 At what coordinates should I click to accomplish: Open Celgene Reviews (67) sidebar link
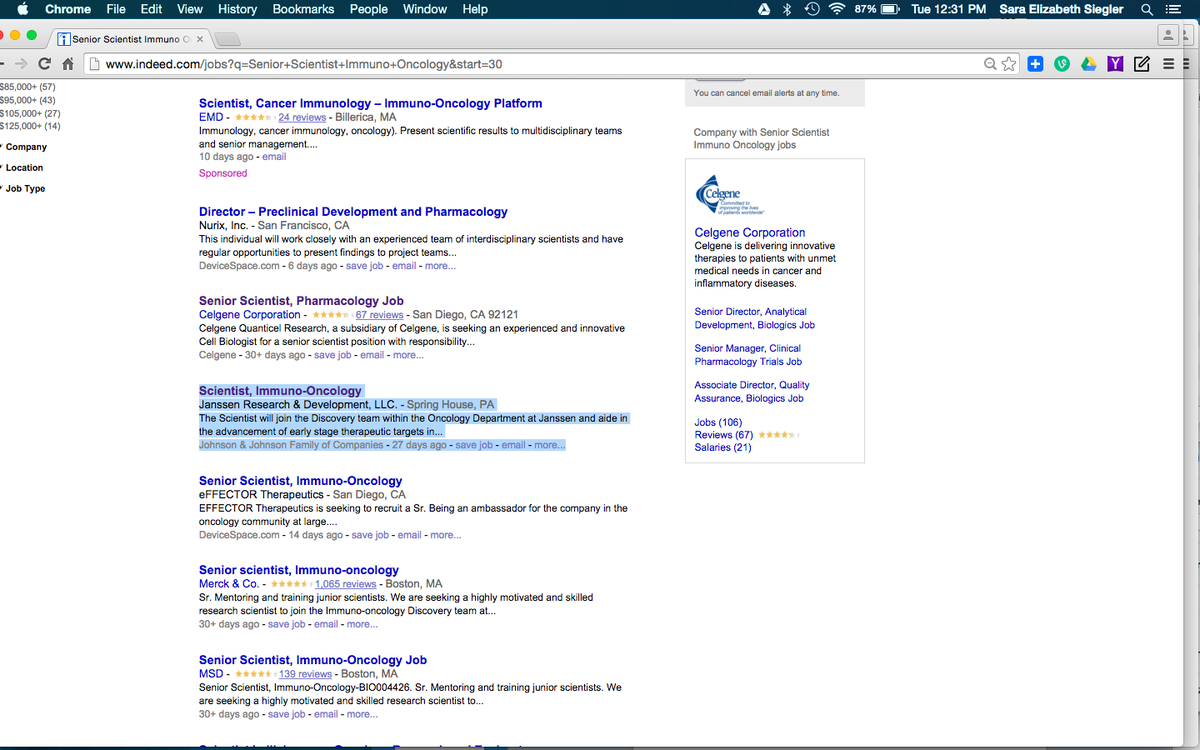click(724, 435)
